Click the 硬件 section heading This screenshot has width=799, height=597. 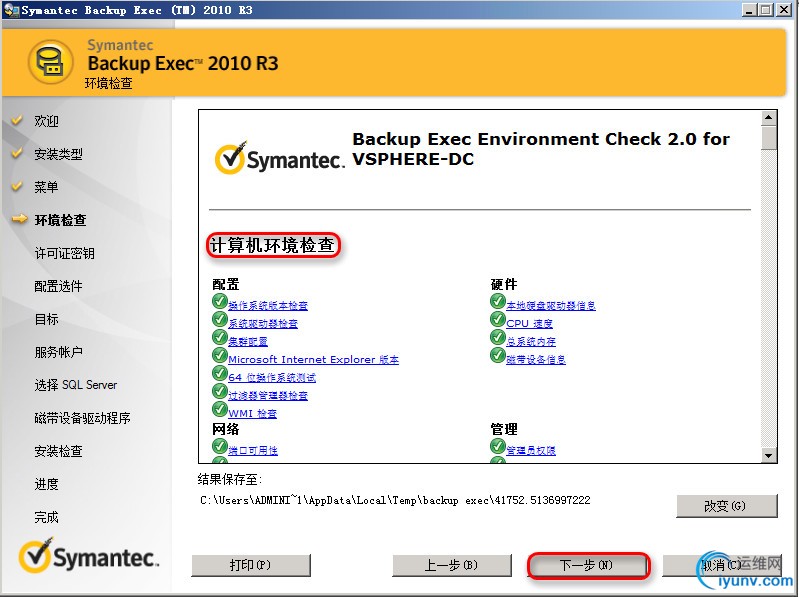pyautogui.click(x=504, y=284)
